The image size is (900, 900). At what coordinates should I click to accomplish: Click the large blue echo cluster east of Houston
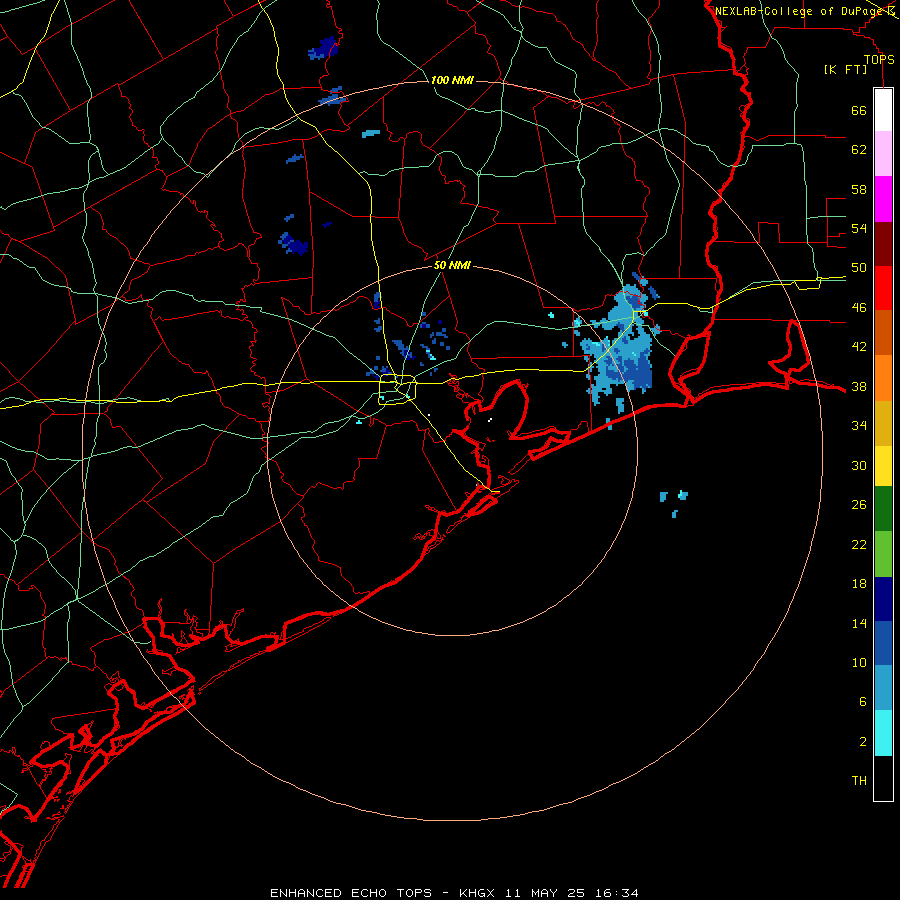click(621, 351)
